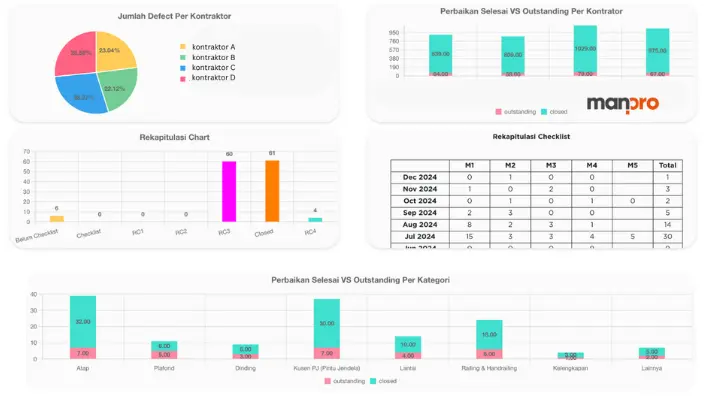
Task: Click the Aug 2024 M1 cell 8
Action: pos(470,224)
